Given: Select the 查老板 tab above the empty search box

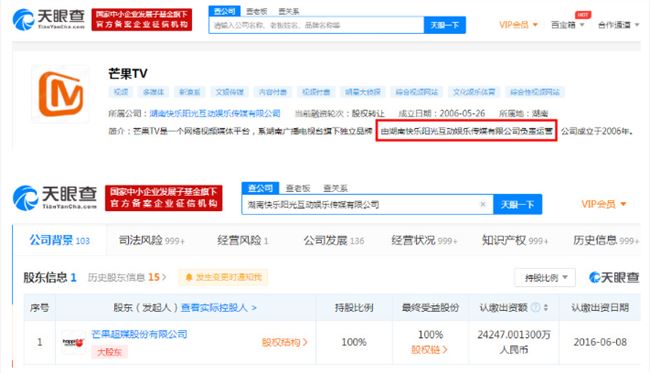Looking at the screenshot, I should tap(257, 12).
